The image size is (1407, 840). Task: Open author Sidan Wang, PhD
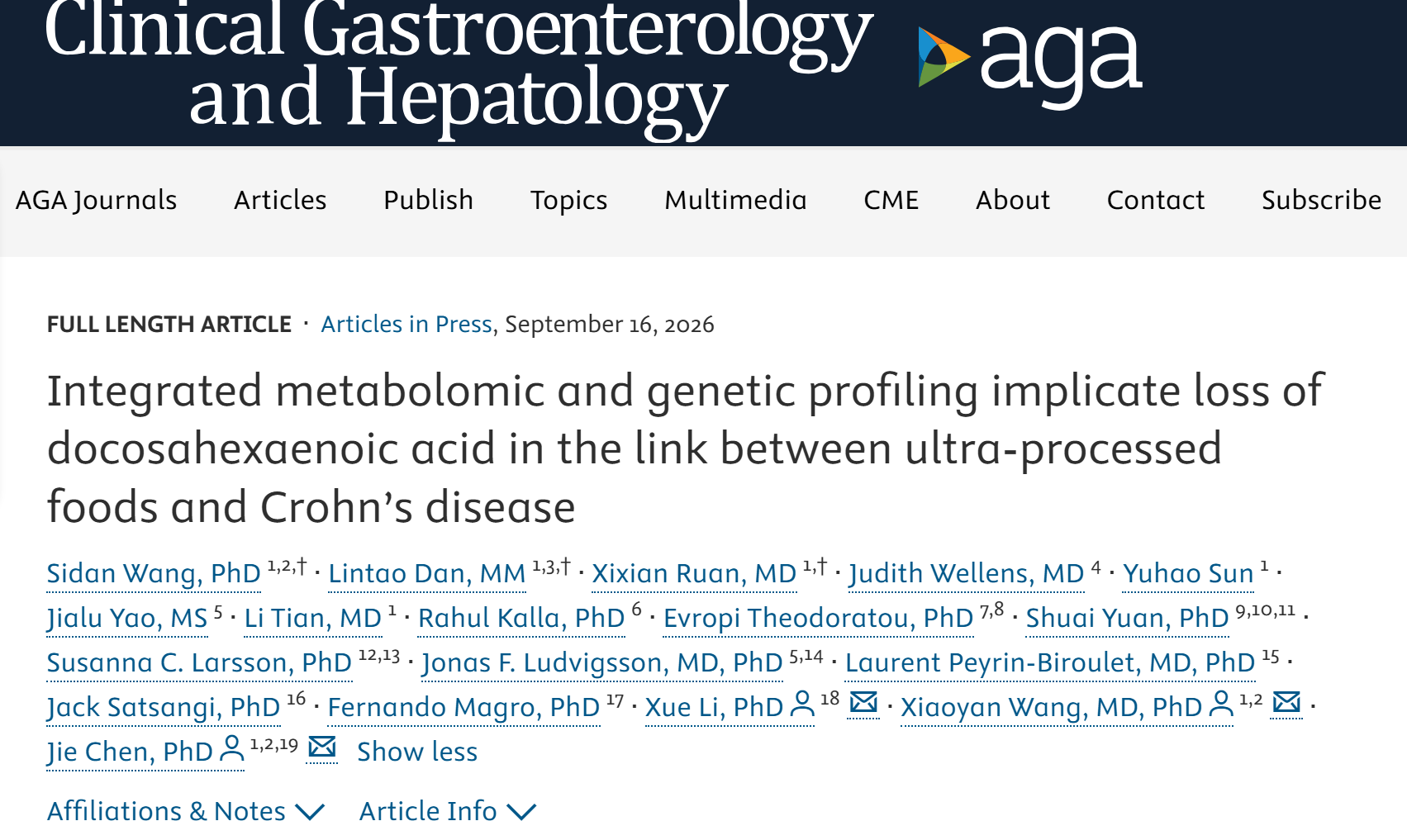[154, 573]
